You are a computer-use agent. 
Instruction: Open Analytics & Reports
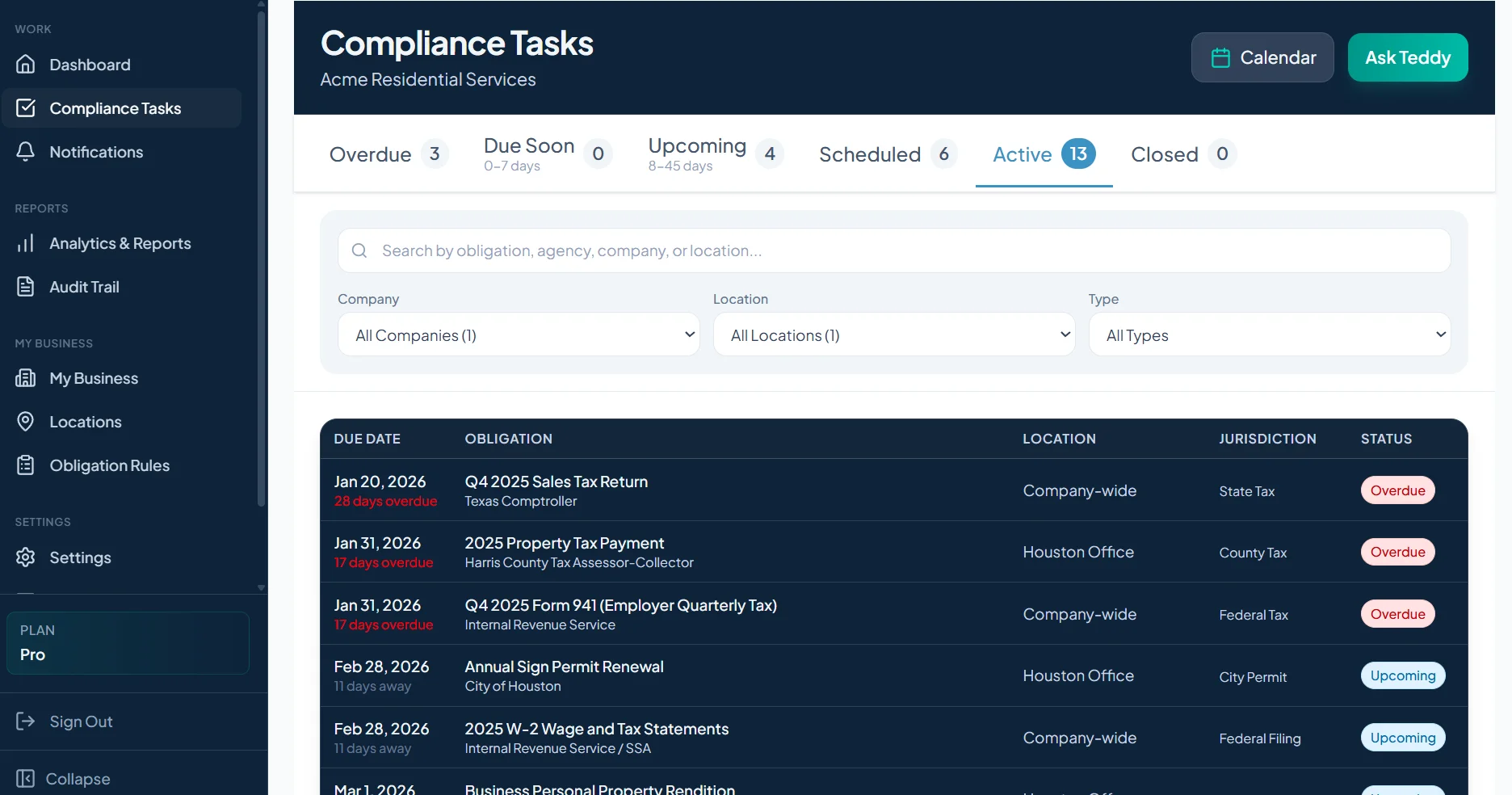coord(121,243)
